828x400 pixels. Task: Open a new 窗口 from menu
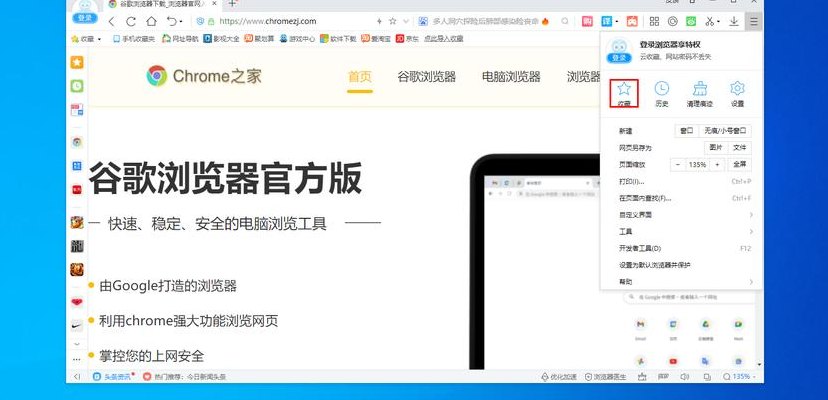686,131
